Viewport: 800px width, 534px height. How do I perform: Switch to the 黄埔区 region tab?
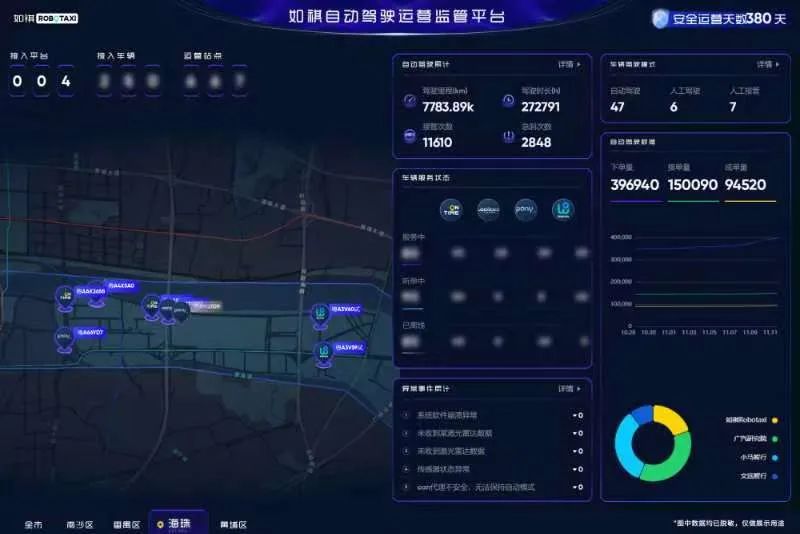click(x=234, y=524)
